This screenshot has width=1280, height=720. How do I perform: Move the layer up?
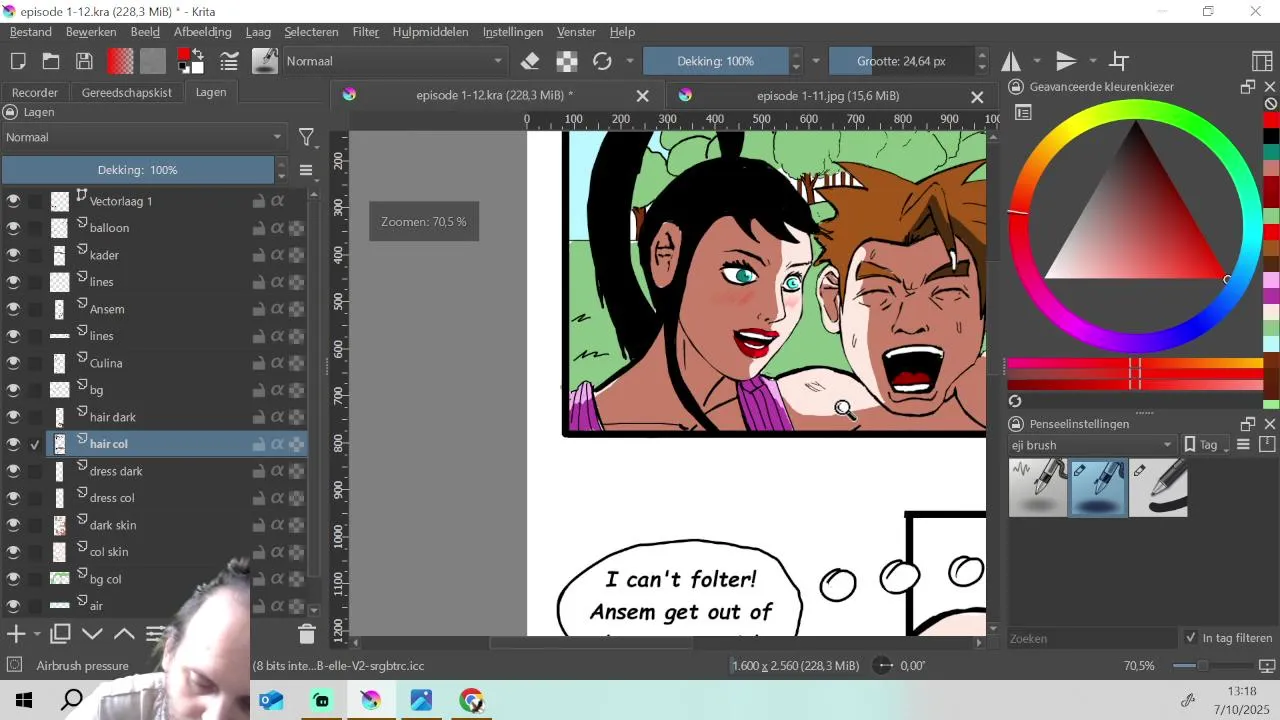pos(124,634)
